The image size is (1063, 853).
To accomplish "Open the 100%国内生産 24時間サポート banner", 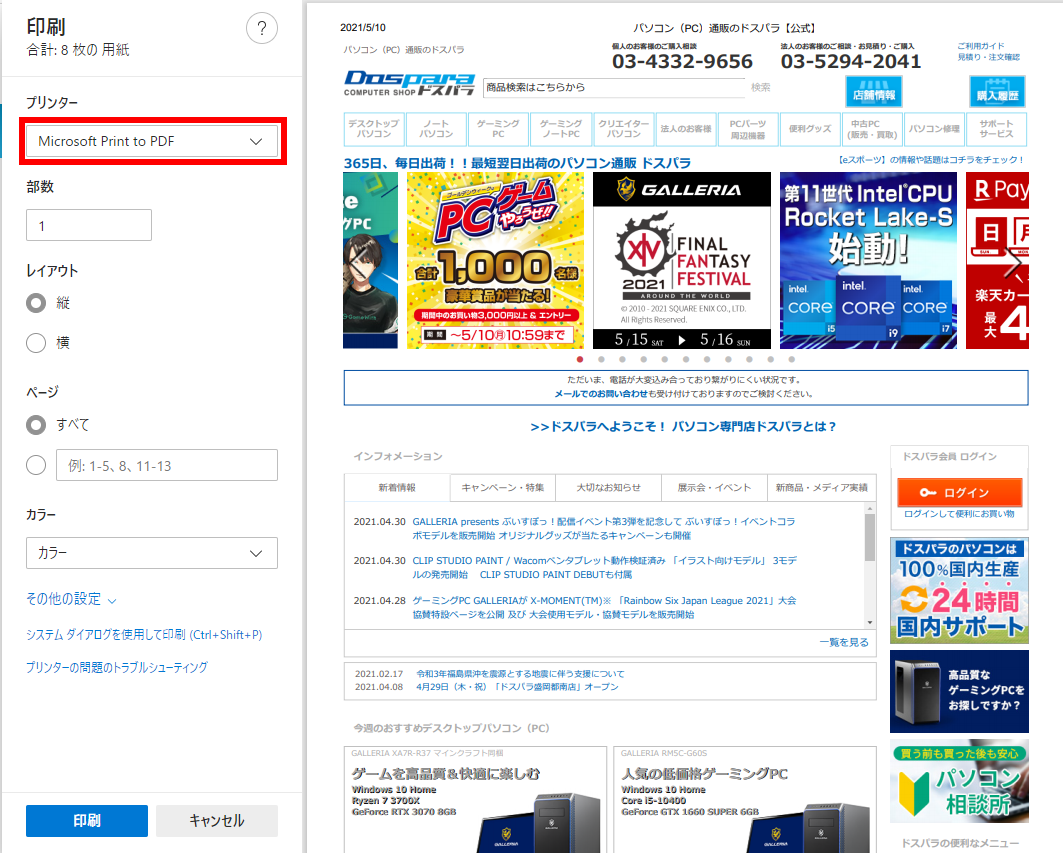I will point(959,591).
